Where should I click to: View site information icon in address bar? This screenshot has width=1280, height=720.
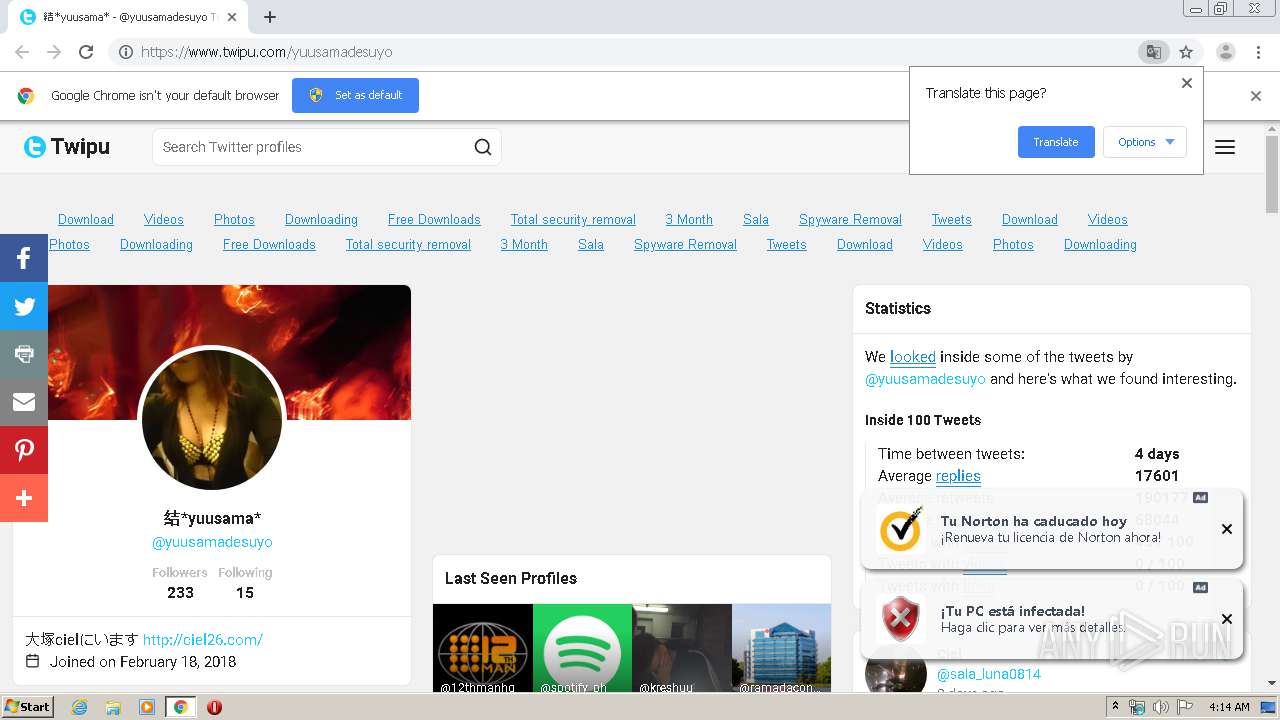pos(126,52)
